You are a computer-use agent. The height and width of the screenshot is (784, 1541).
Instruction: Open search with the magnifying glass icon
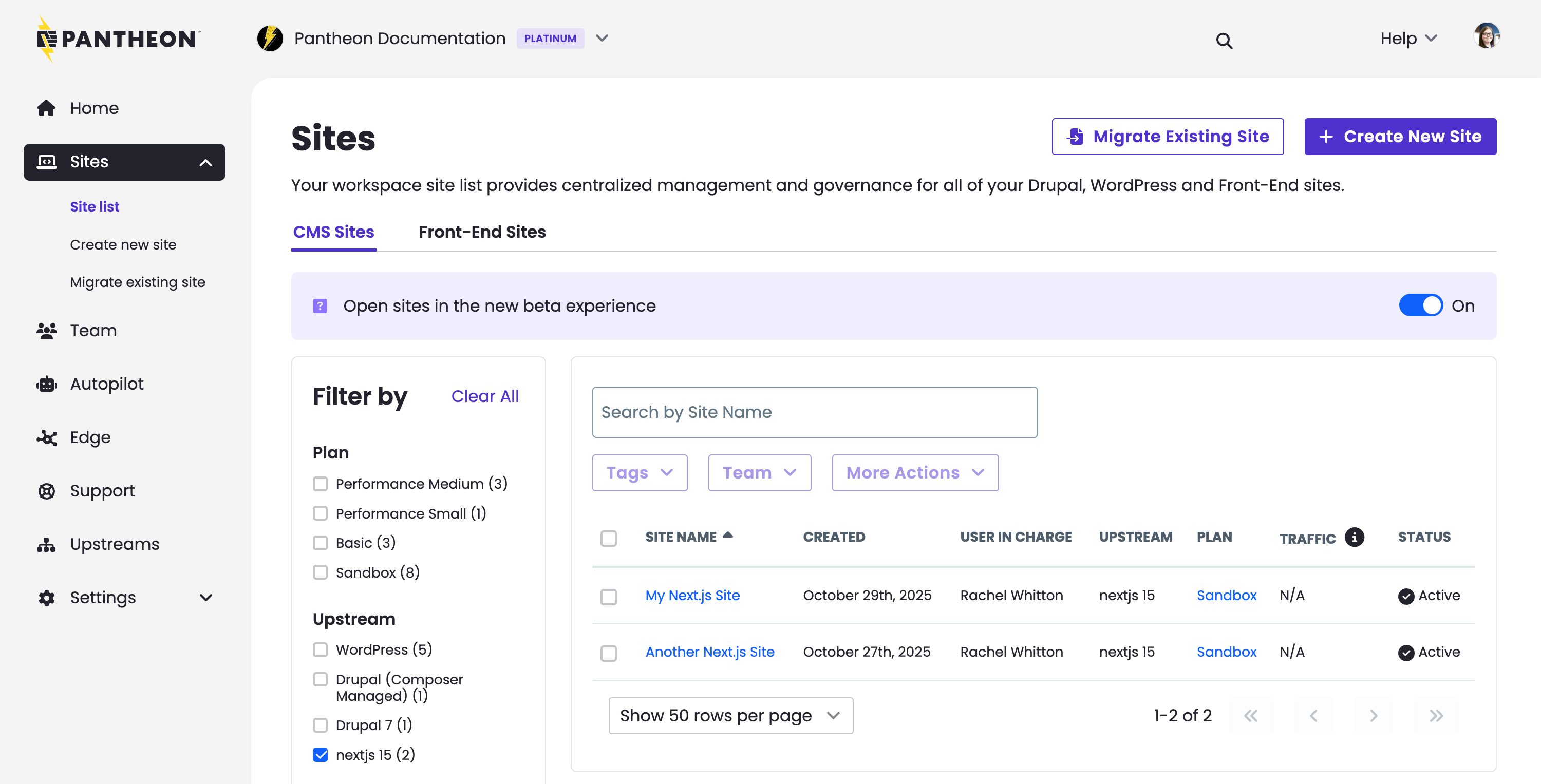pos(1224,40)
